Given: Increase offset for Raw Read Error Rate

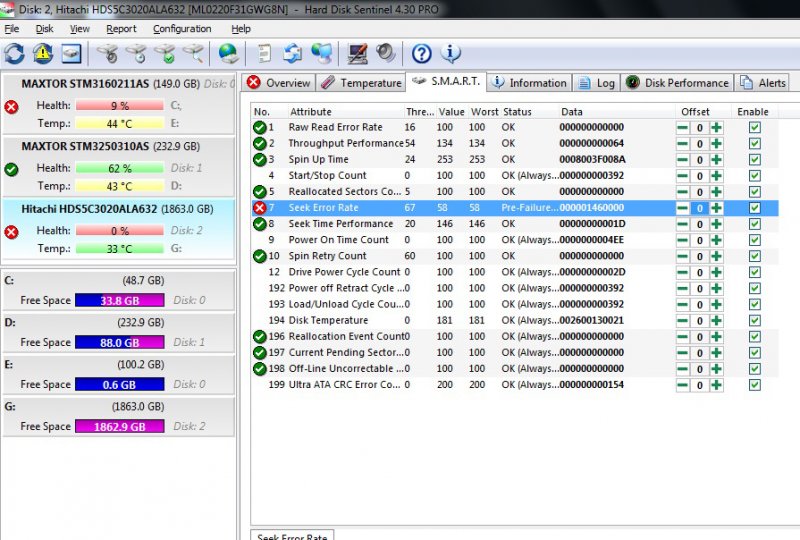Looking at the screenshot, I should pos(716,128).
